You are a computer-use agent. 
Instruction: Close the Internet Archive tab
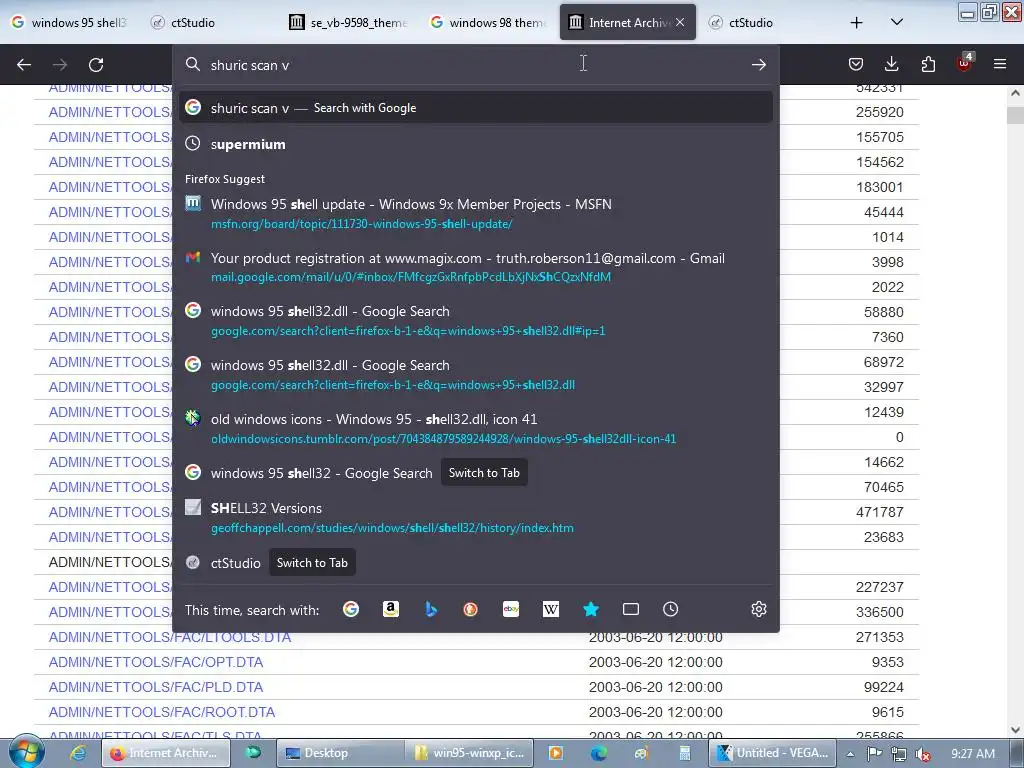click(x=680, y=22)
